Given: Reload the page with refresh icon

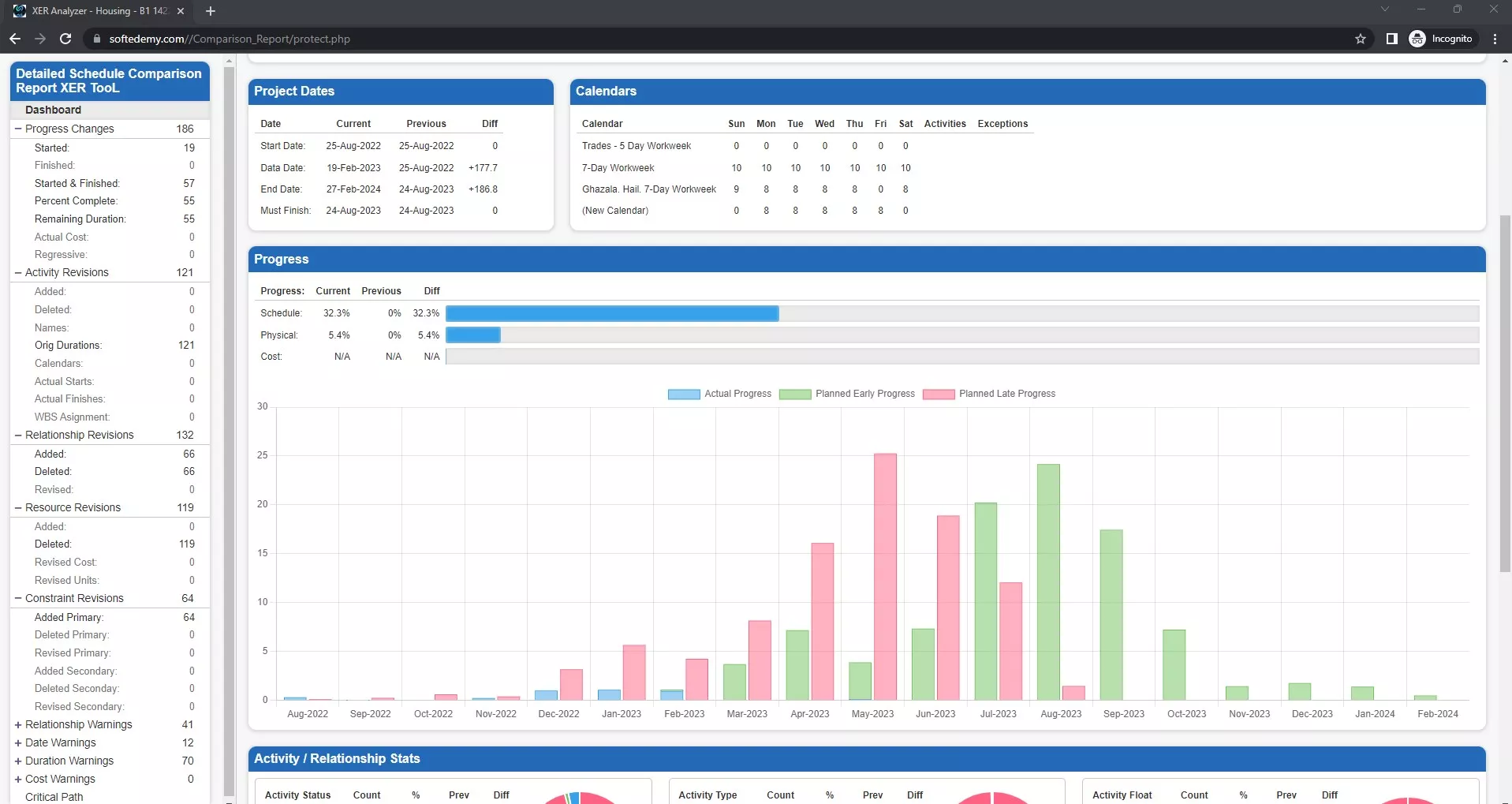Looking at the screenshot, I should click(x=65, y=39).
